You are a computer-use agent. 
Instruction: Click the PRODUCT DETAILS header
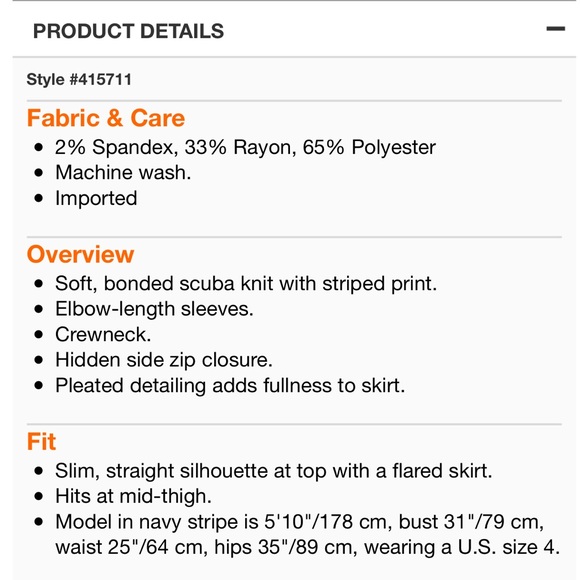click(x=128, y=31)
